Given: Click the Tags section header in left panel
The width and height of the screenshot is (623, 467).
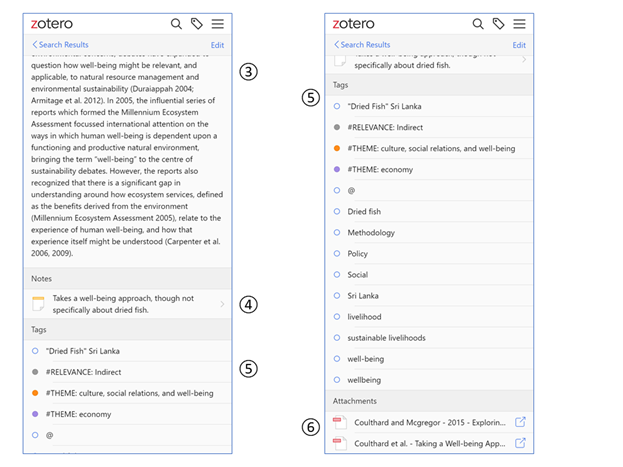Looking at the screenshot, I should point(128,329).
